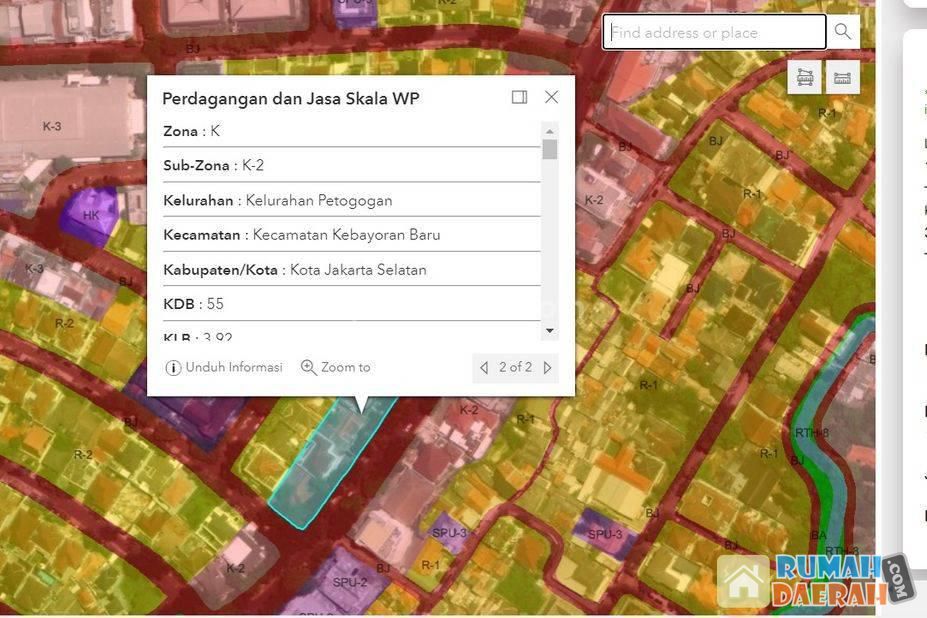Select the purple HK zone on map
The image size is (927, 618).
tap(88, 212)
